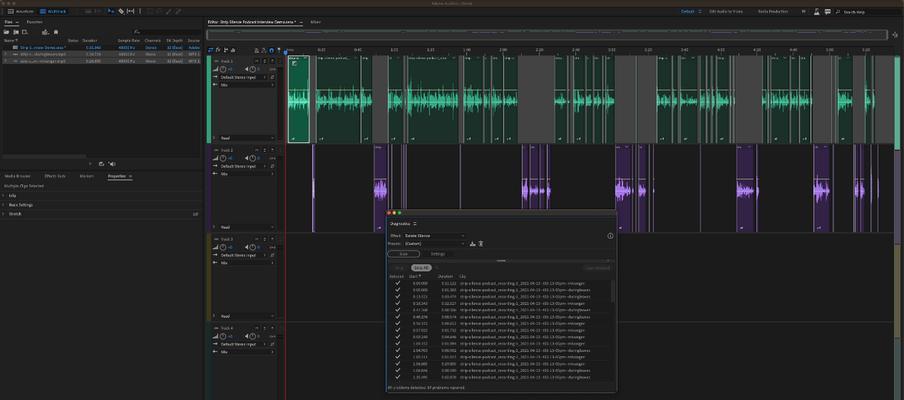
Task: Click the Open File folder icon
Action: pos(7,32)
